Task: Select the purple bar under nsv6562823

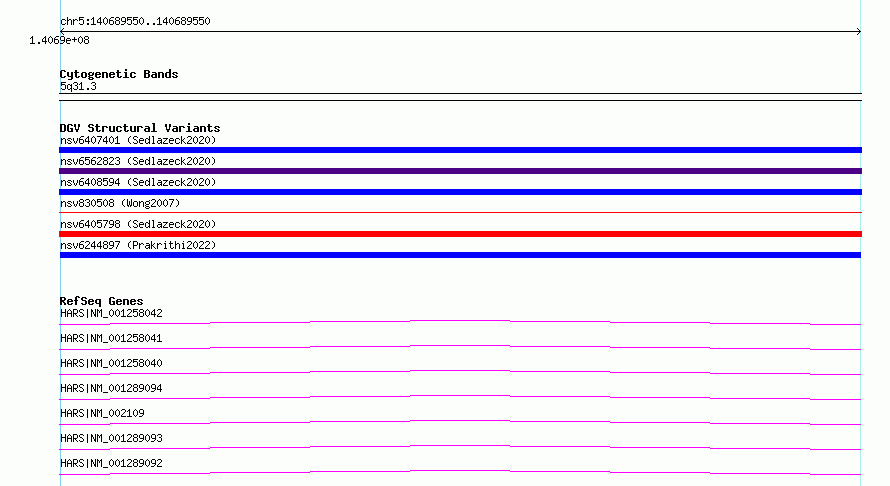Action: point(460,171)
